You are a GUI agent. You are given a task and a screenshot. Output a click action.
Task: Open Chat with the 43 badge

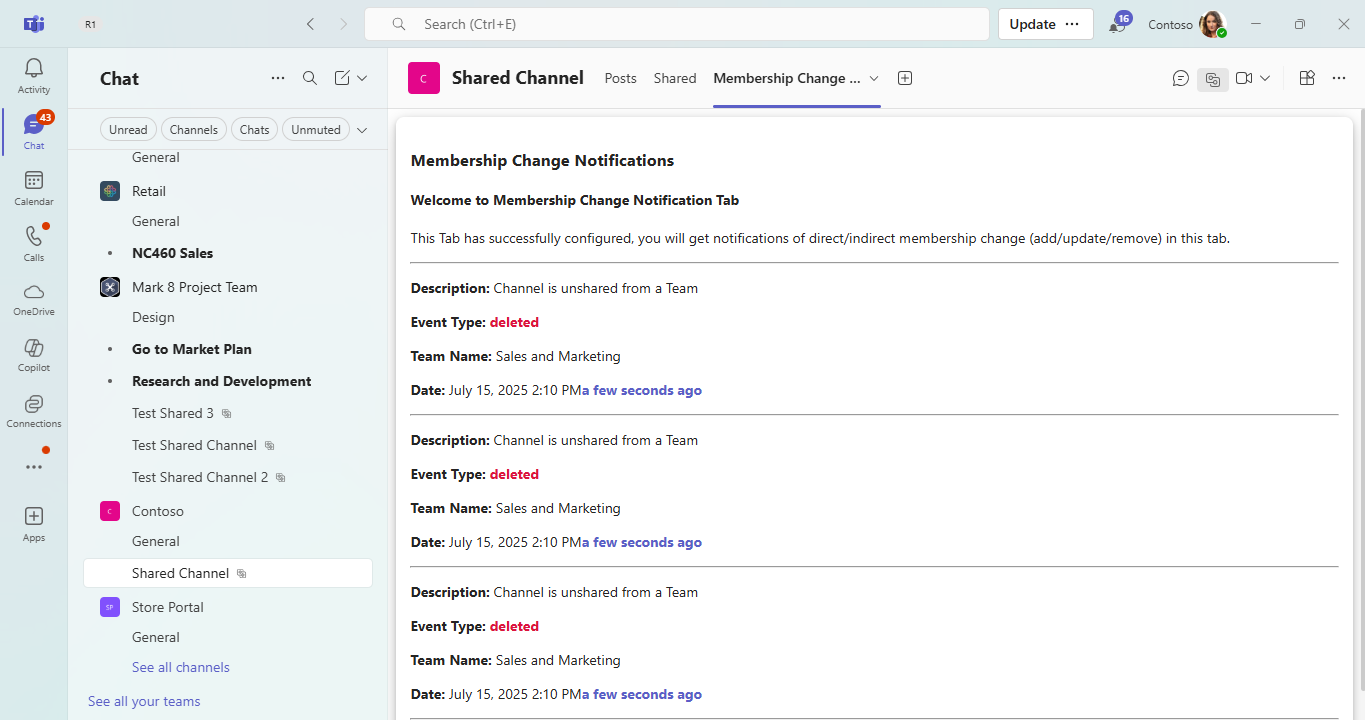(x=34, y=132)
